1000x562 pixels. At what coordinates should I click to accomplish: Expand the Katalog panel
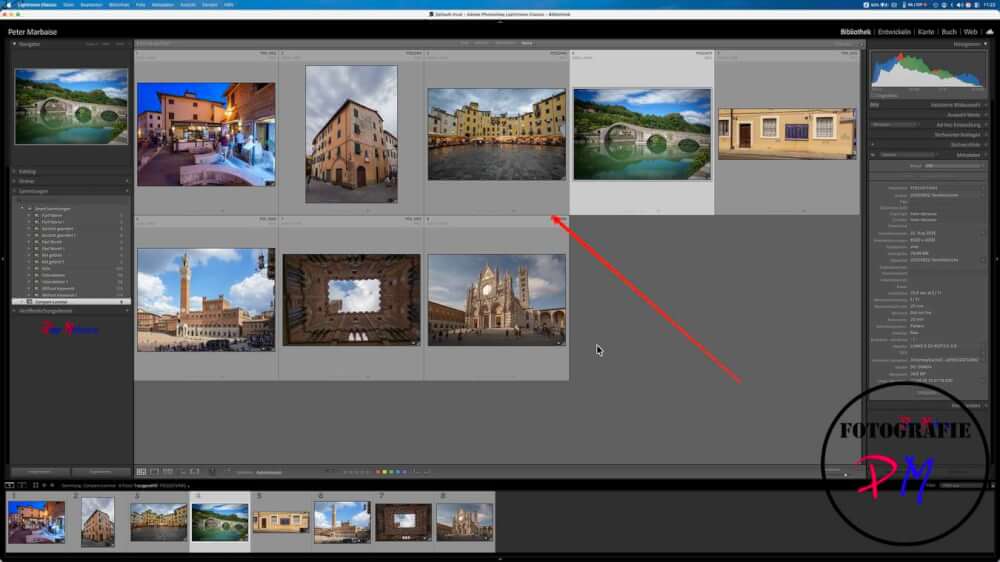14,172
